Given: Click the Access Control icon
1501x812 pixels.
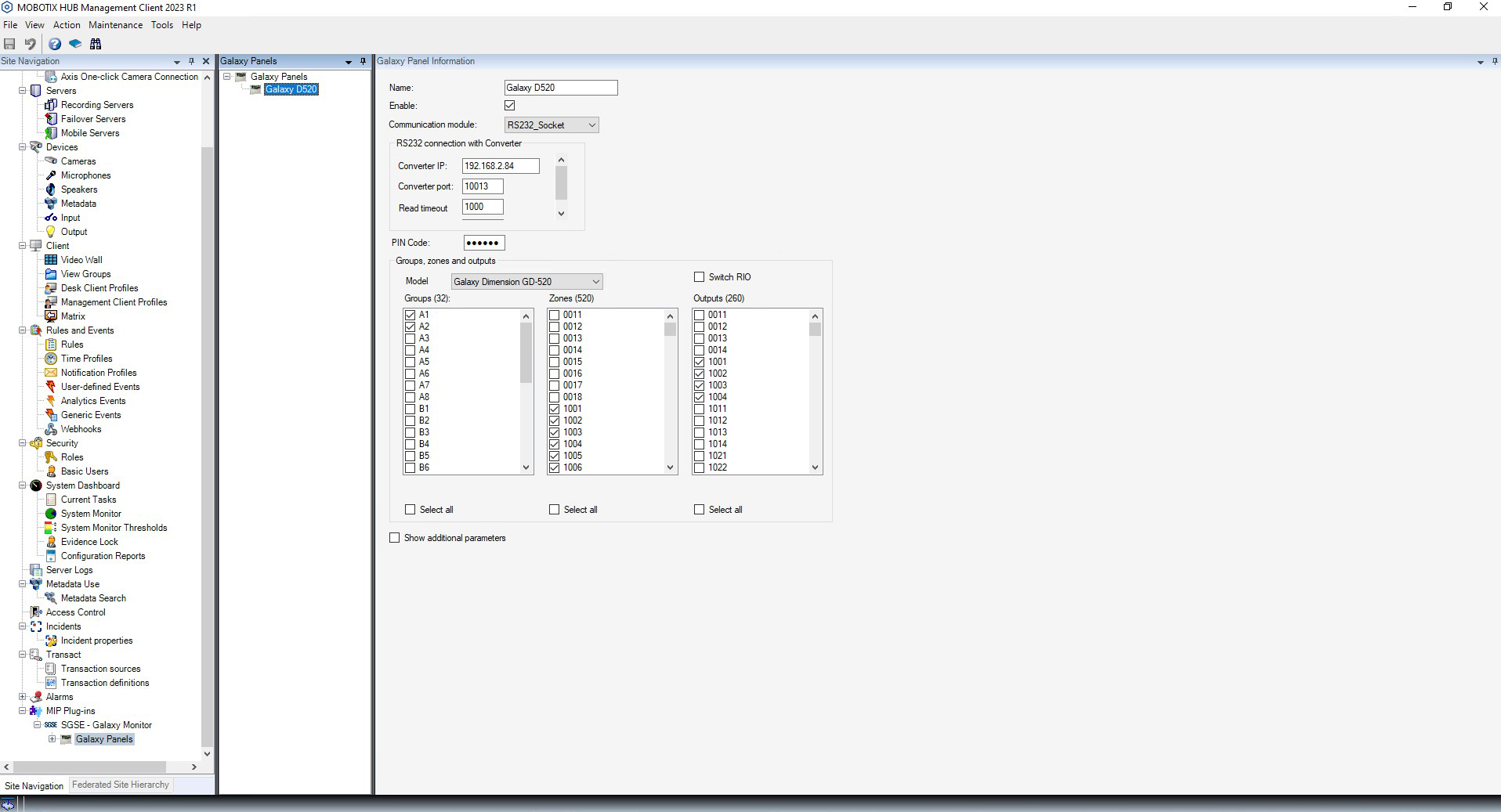Looking at the screenshot, I should [36, 612].
